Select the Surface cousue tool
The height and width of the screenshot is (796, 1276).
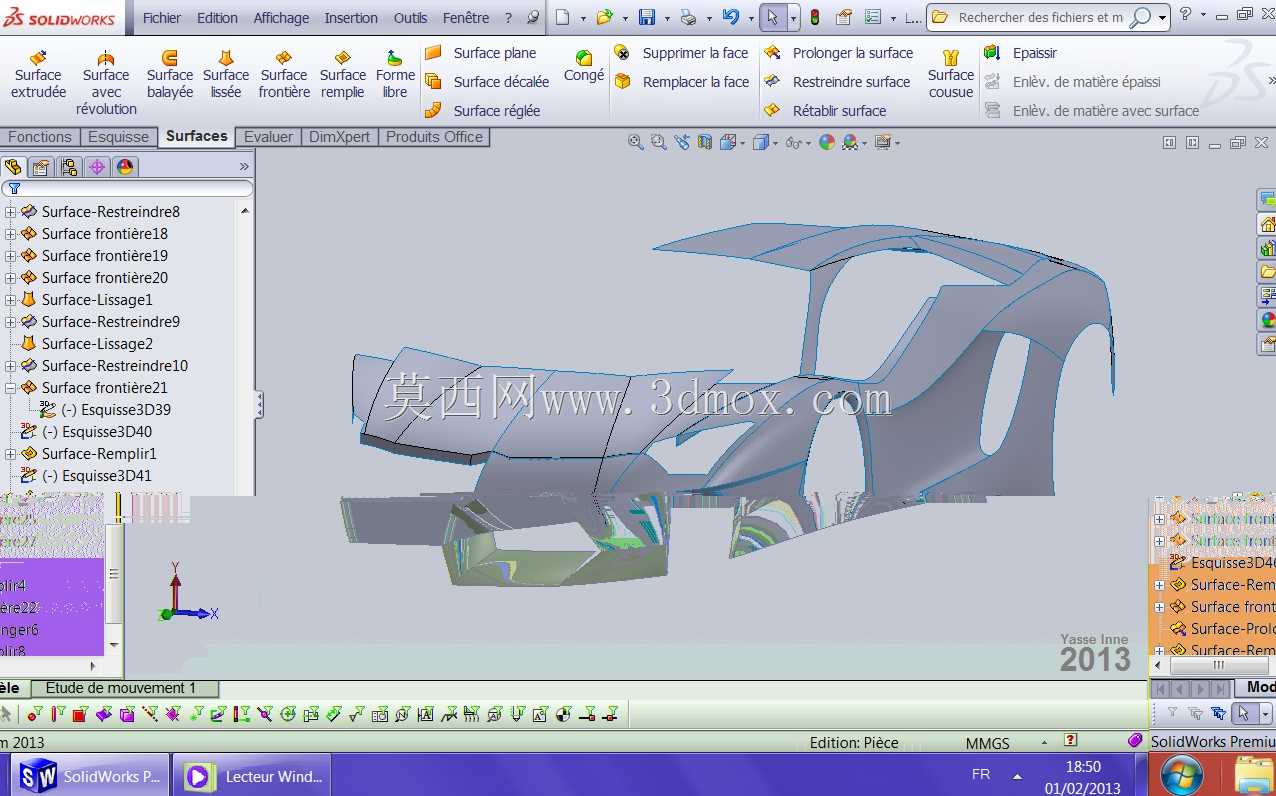click(x=950, y=75)
